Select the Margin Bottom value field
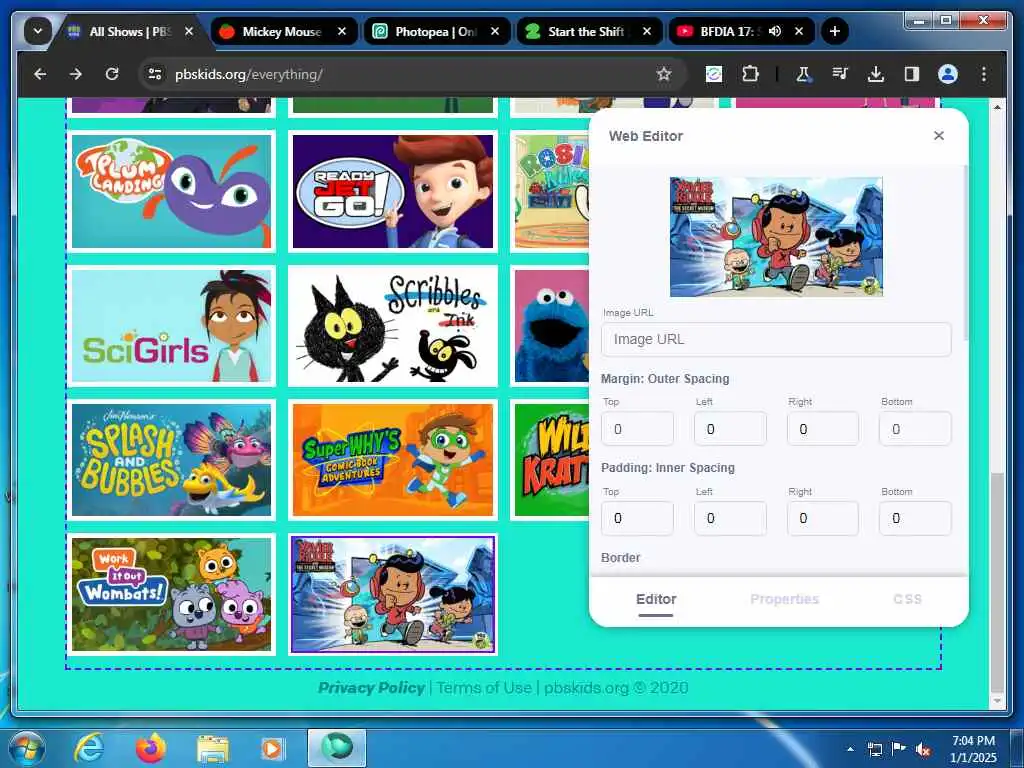The image size is (1024, 768). [915, 429]
